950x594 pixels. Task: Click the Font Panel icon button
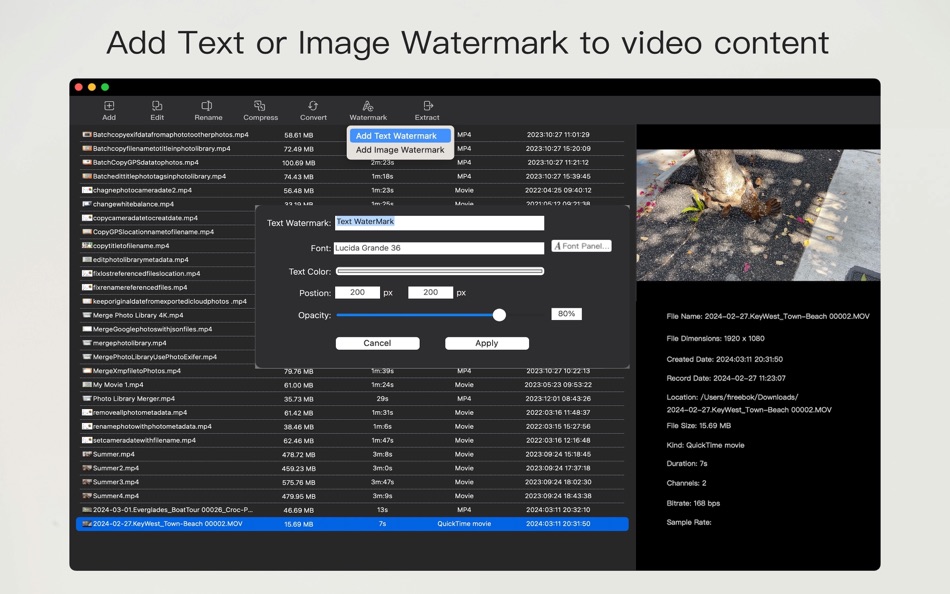click(x=581, y=247)
